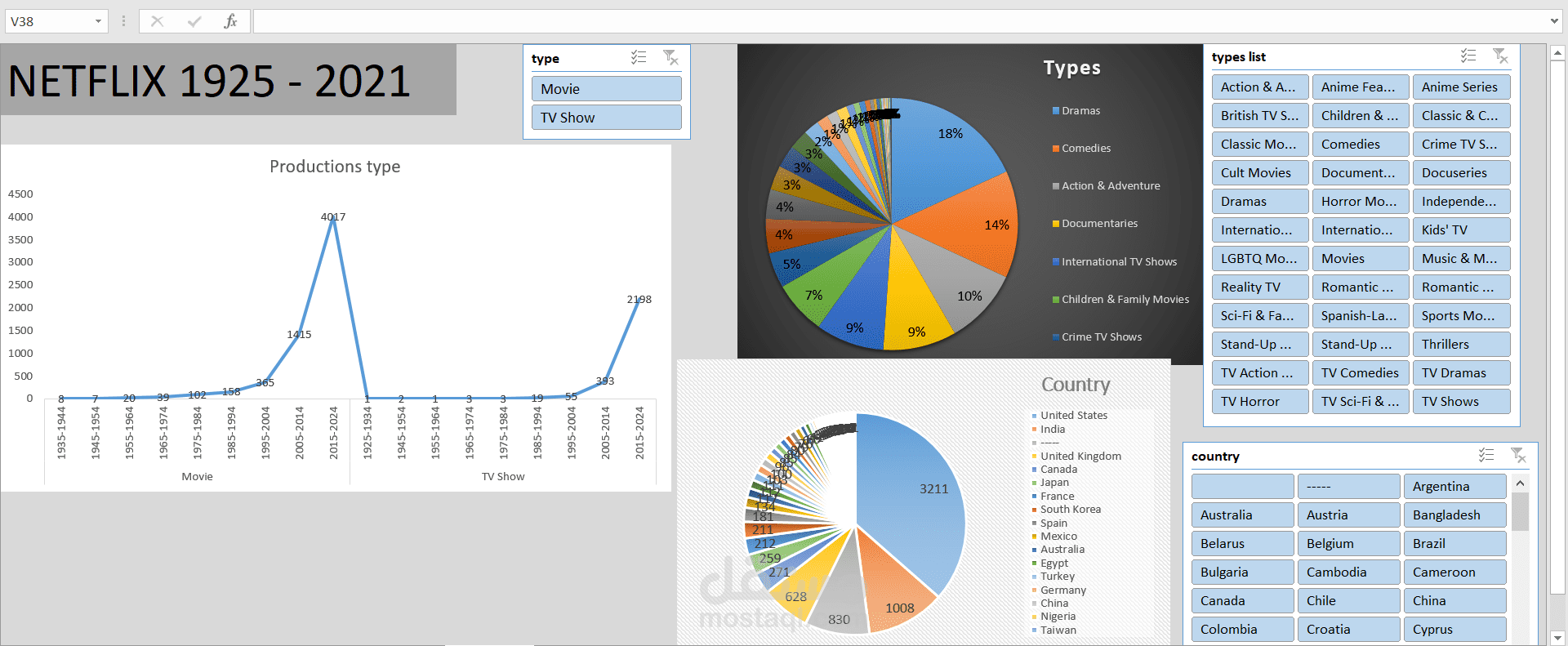Select Colombia in country slicer
This screenshot has height=646, width=1568.
[x=1243, y=630]
